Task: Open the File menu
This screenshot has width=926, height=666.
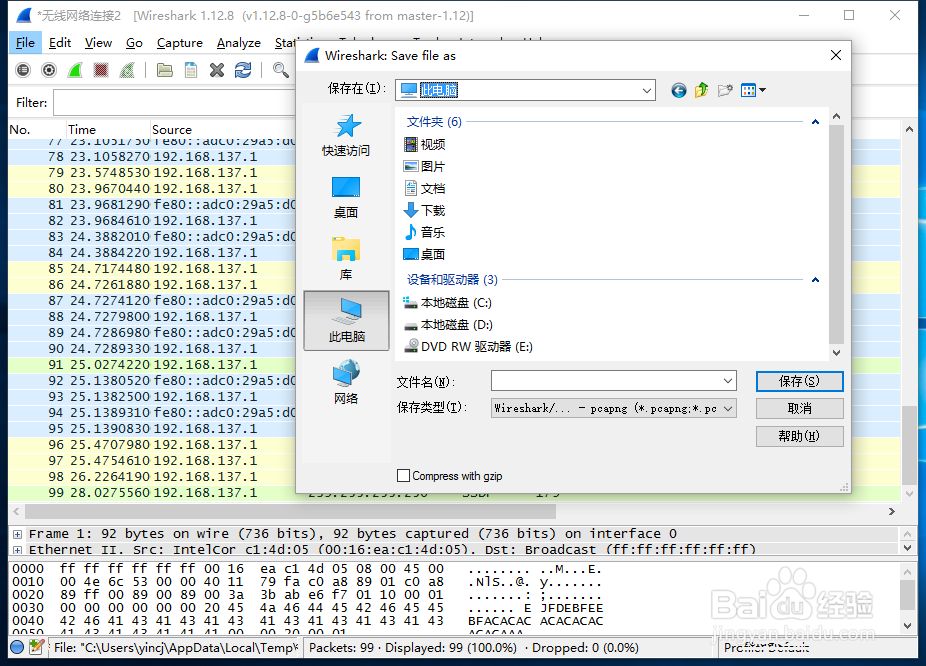Action: 25,43
